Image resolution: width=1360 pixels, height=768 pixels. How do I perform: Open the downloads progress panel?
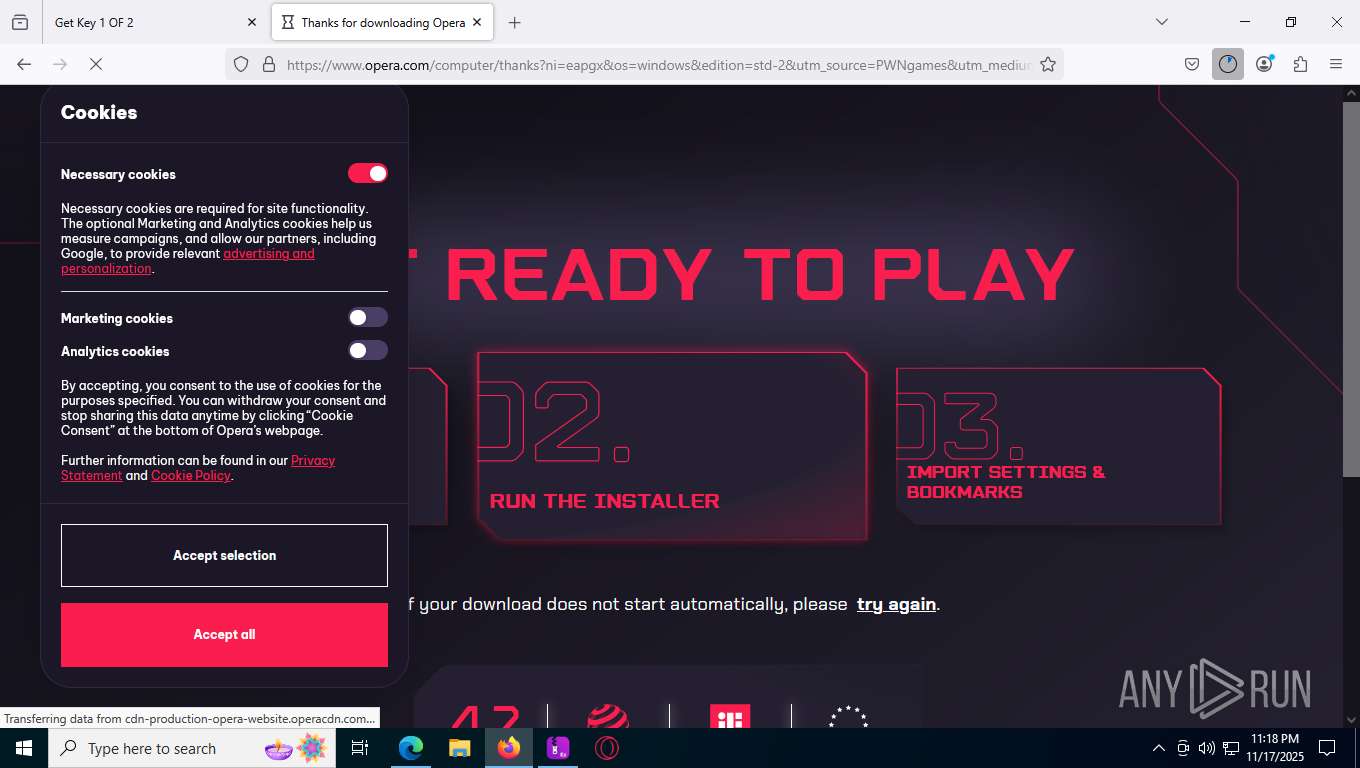[x=1228, y=64]
